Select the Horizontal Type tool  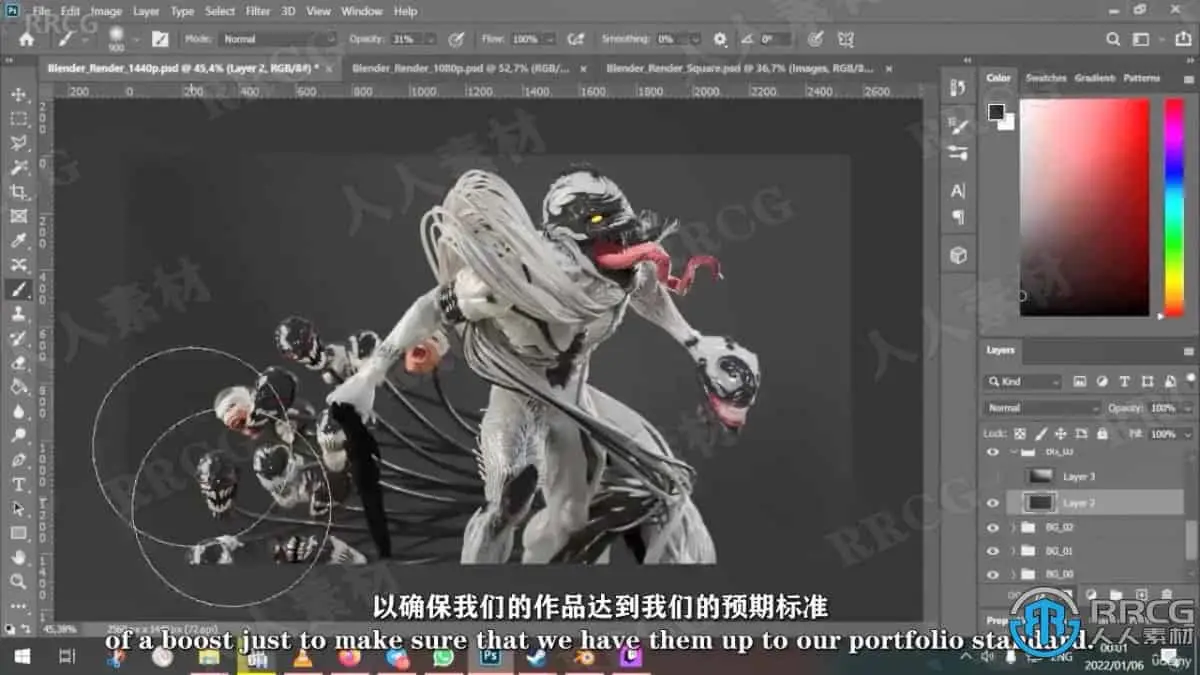pos(19,484)
